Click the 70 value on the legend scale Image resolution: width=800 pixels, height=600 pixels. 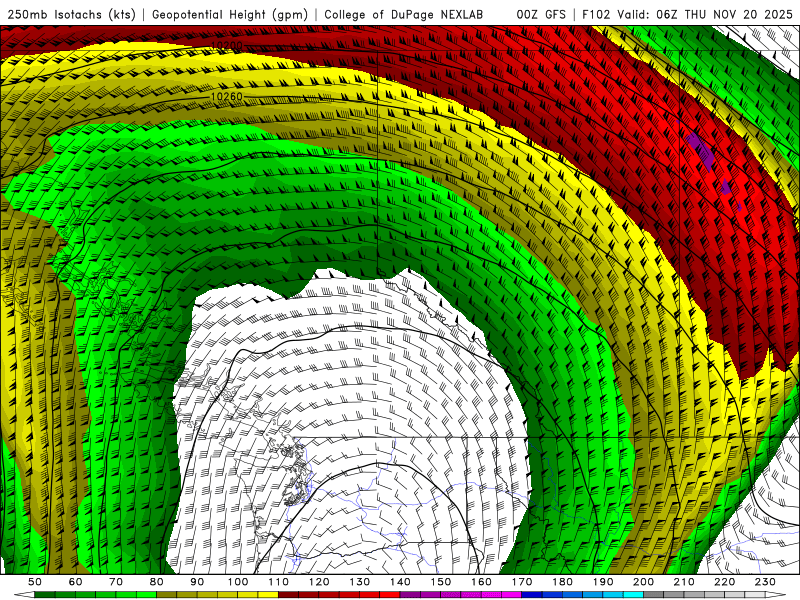pos(116,582)
